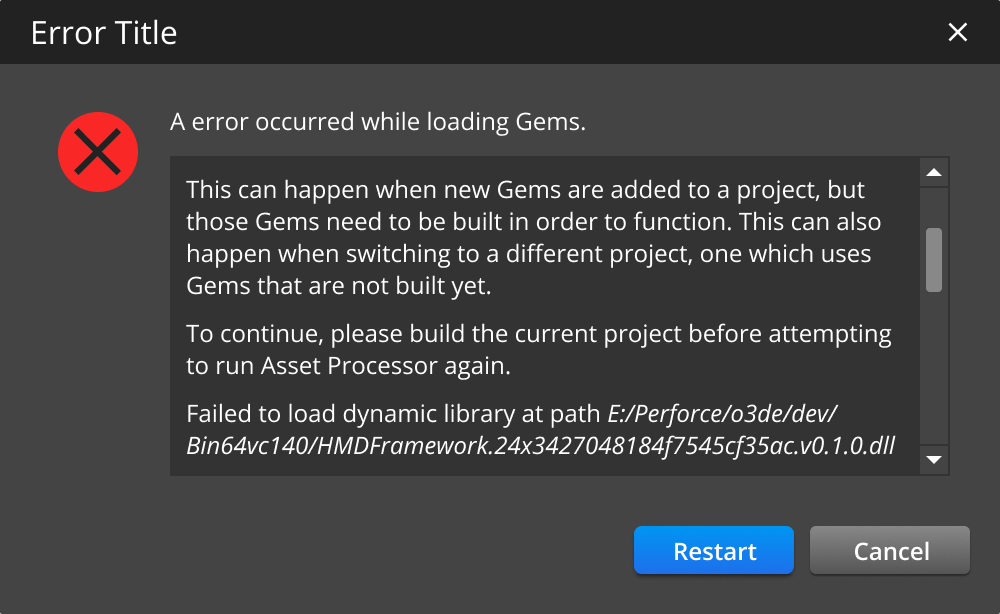Click the "Failed to load dynamic library" text

pyautogui.click(x=395, y=414)
